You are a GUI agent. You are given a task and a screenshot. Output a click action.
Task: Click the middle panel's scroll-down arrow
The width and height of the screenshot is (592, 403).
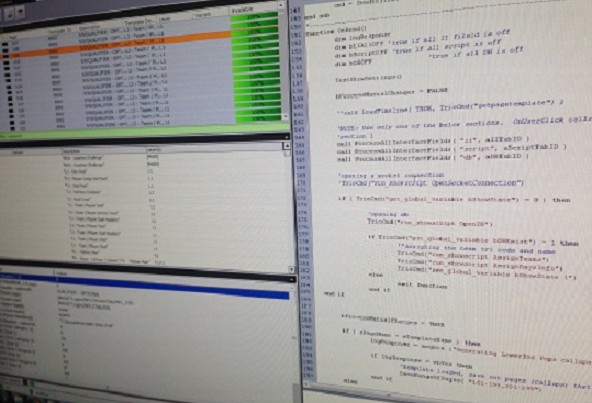click(291, 269)
